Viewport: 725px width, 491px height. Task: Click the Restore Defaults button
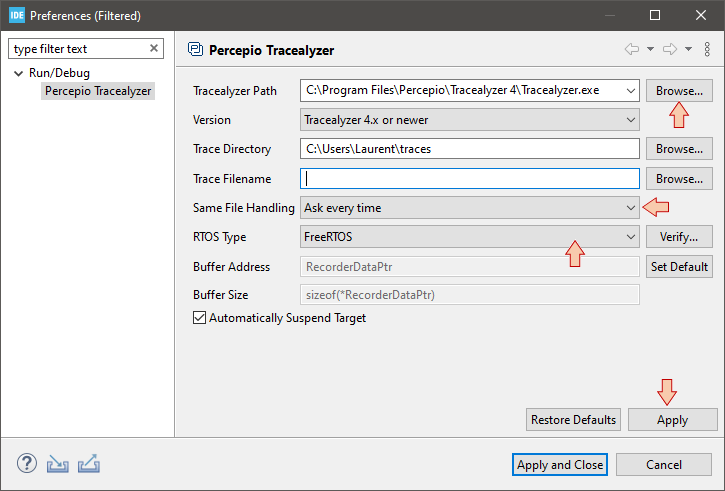573,419
